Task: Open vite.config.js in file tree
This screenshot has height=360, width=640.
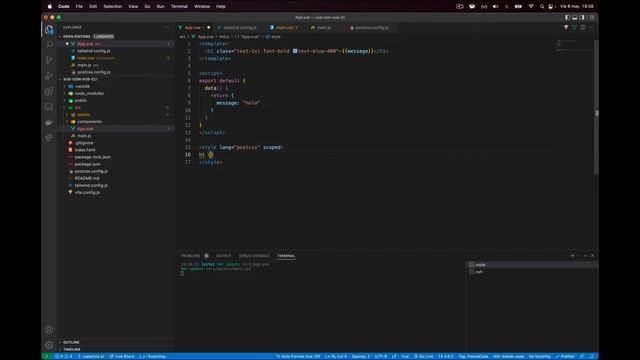Action: [x=87, y=192]
